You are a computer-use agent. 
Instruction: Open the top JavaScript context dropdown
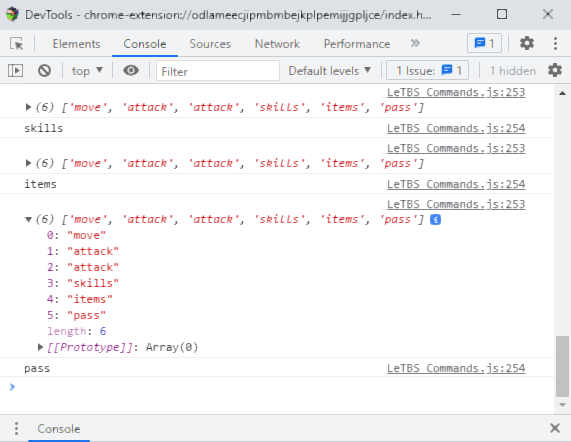click(x=87, y=71)
